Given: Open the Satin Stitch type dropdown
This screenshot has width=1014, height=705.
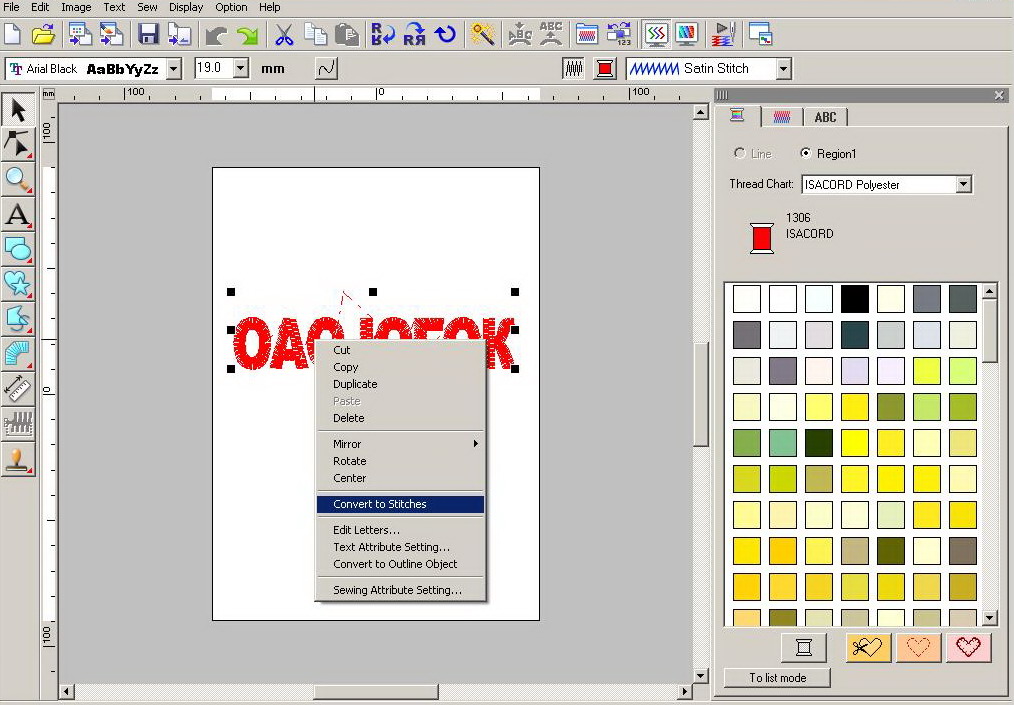Looking at the screenshot, I should coord(783,69).
